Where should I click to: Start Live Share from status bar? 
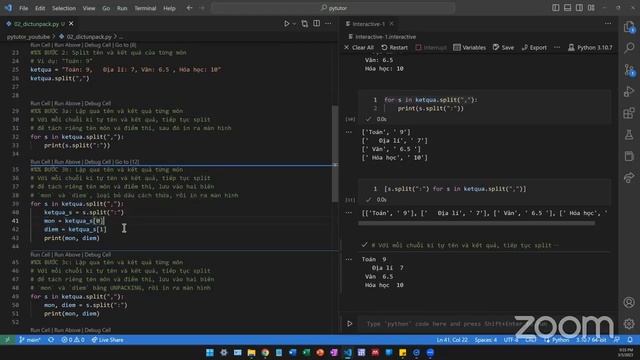(x=107, y=340)
